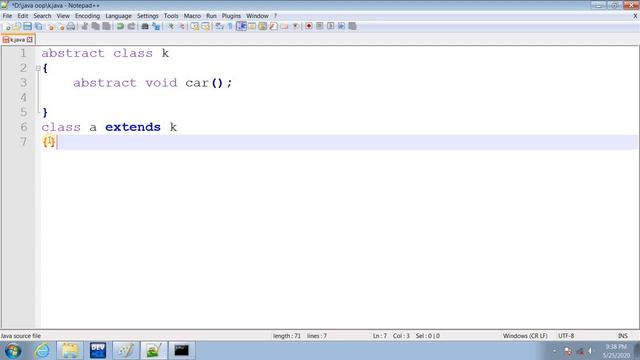
Task: Click the Redo toolbar icon
Action: (x=131, y=27)
